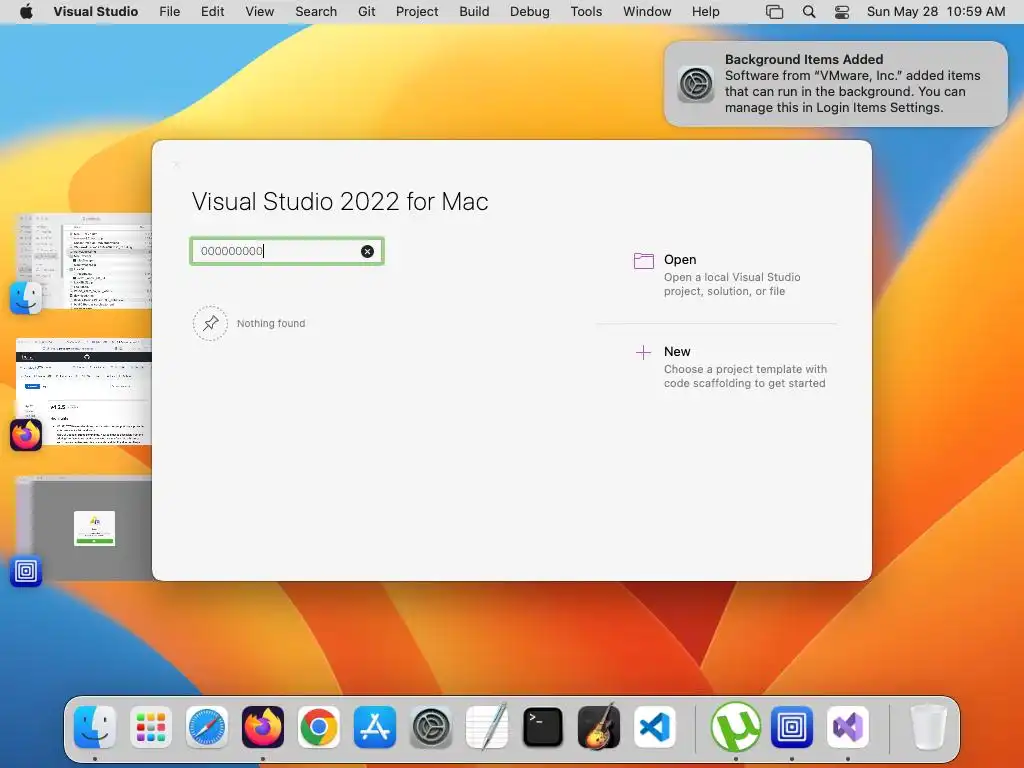Launch Google Chrome from the Dock
The image size is (1024, 768).
pos(319,727)
